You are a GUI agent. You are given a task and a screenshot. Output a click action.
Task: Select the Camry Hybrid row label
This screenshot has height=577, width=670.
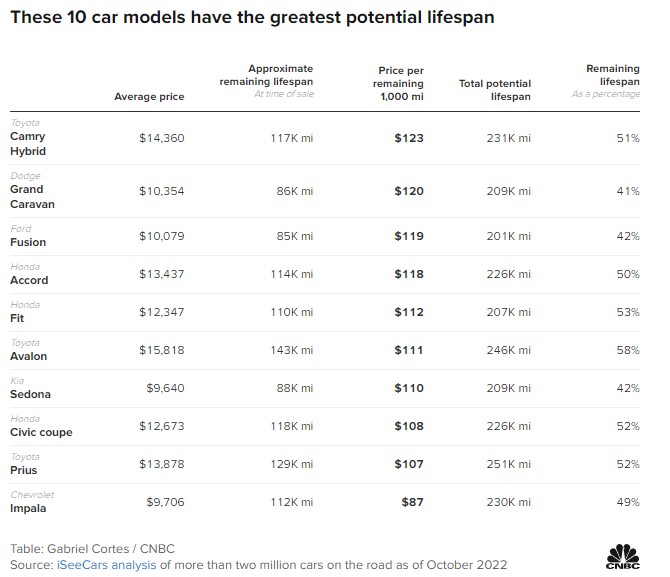tap(28, 143)
